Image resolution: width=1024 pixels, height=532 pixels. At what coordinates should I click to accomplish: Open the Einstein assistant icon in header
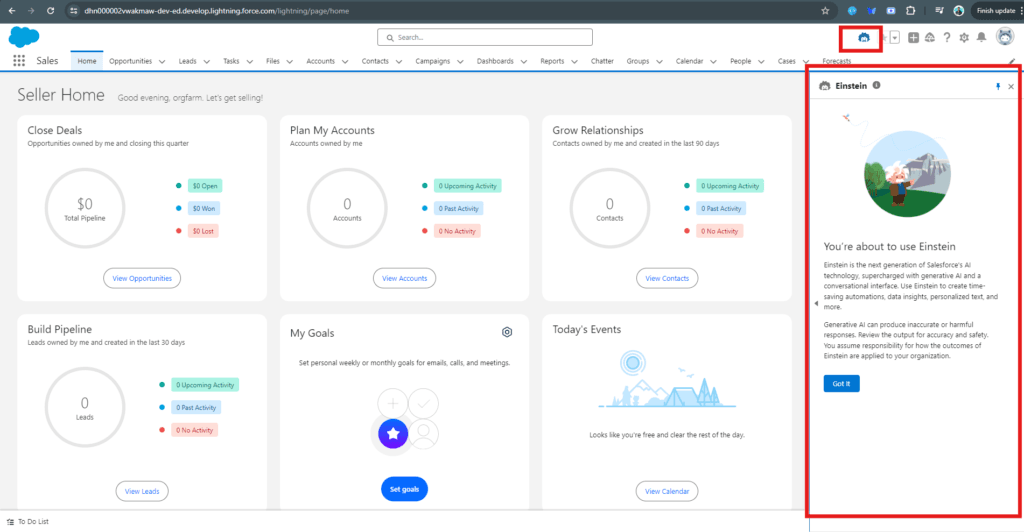(863, 38)
